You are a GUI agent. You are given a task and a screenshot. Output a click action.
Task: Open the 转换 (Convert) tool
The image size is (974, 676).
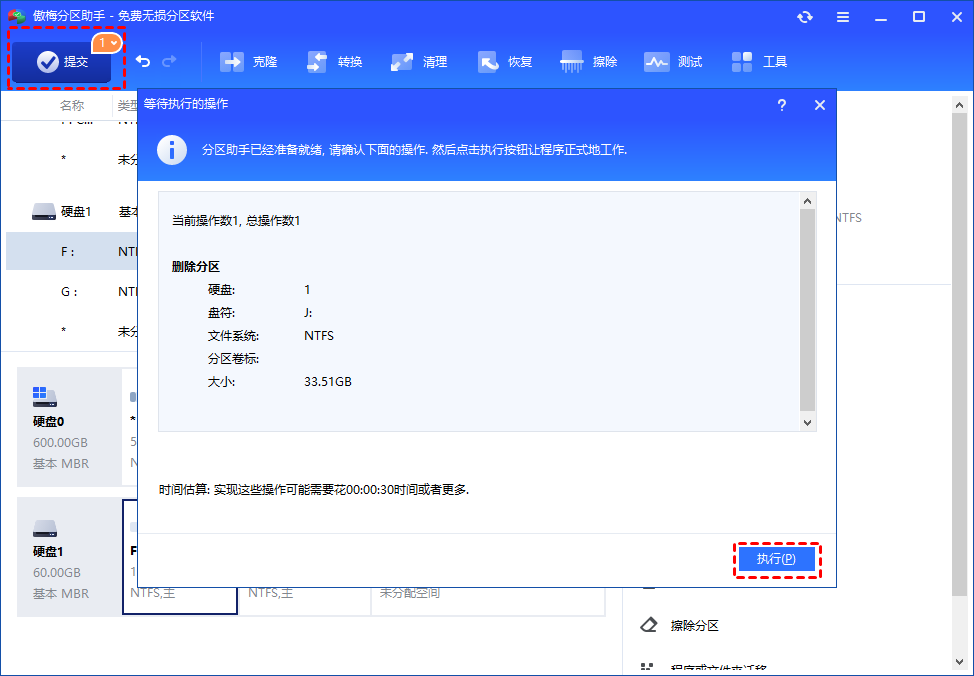(335, 62)
